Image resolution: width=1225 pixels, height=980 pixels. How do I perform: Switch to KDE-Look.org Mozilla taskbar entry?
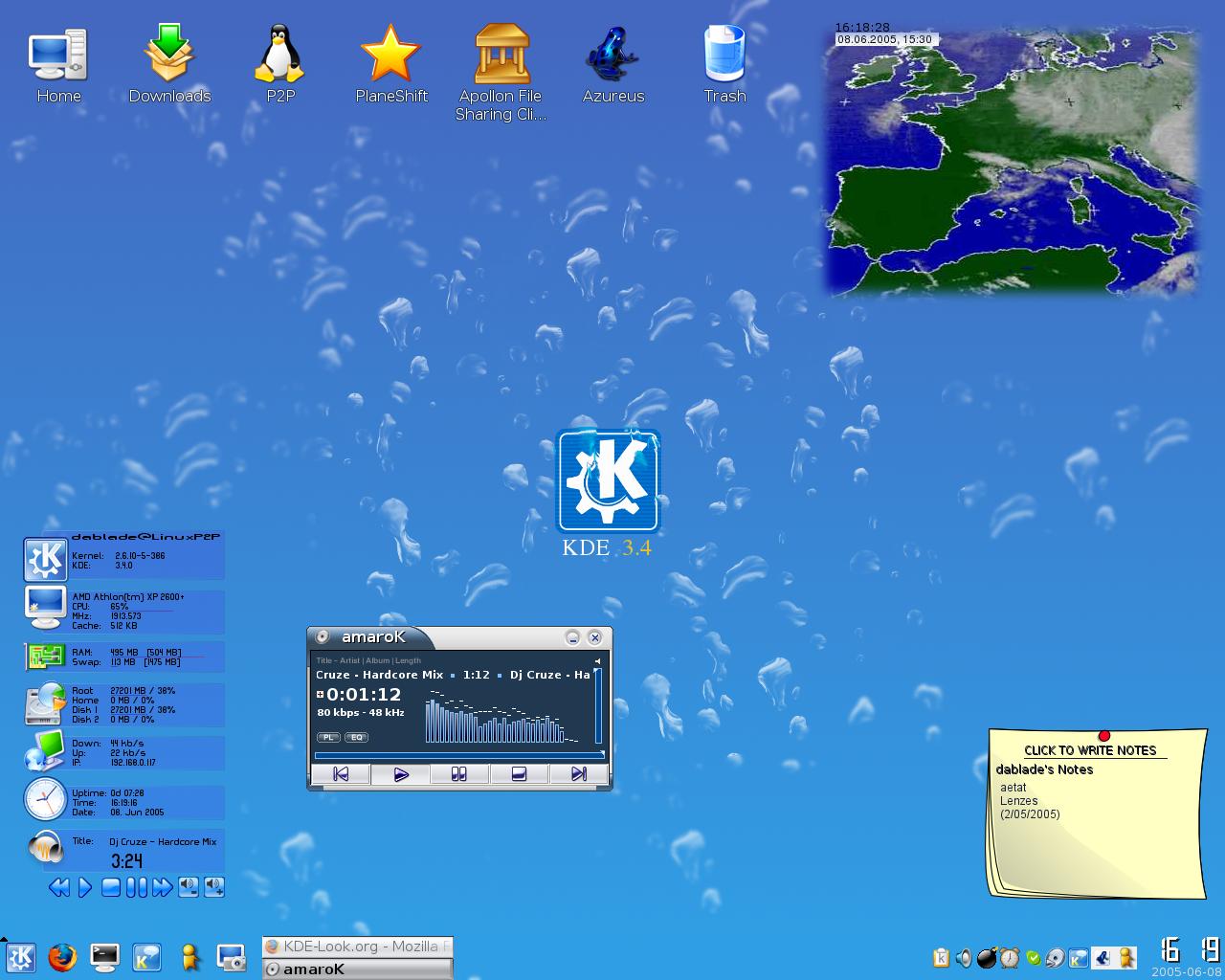pos(357,947)
